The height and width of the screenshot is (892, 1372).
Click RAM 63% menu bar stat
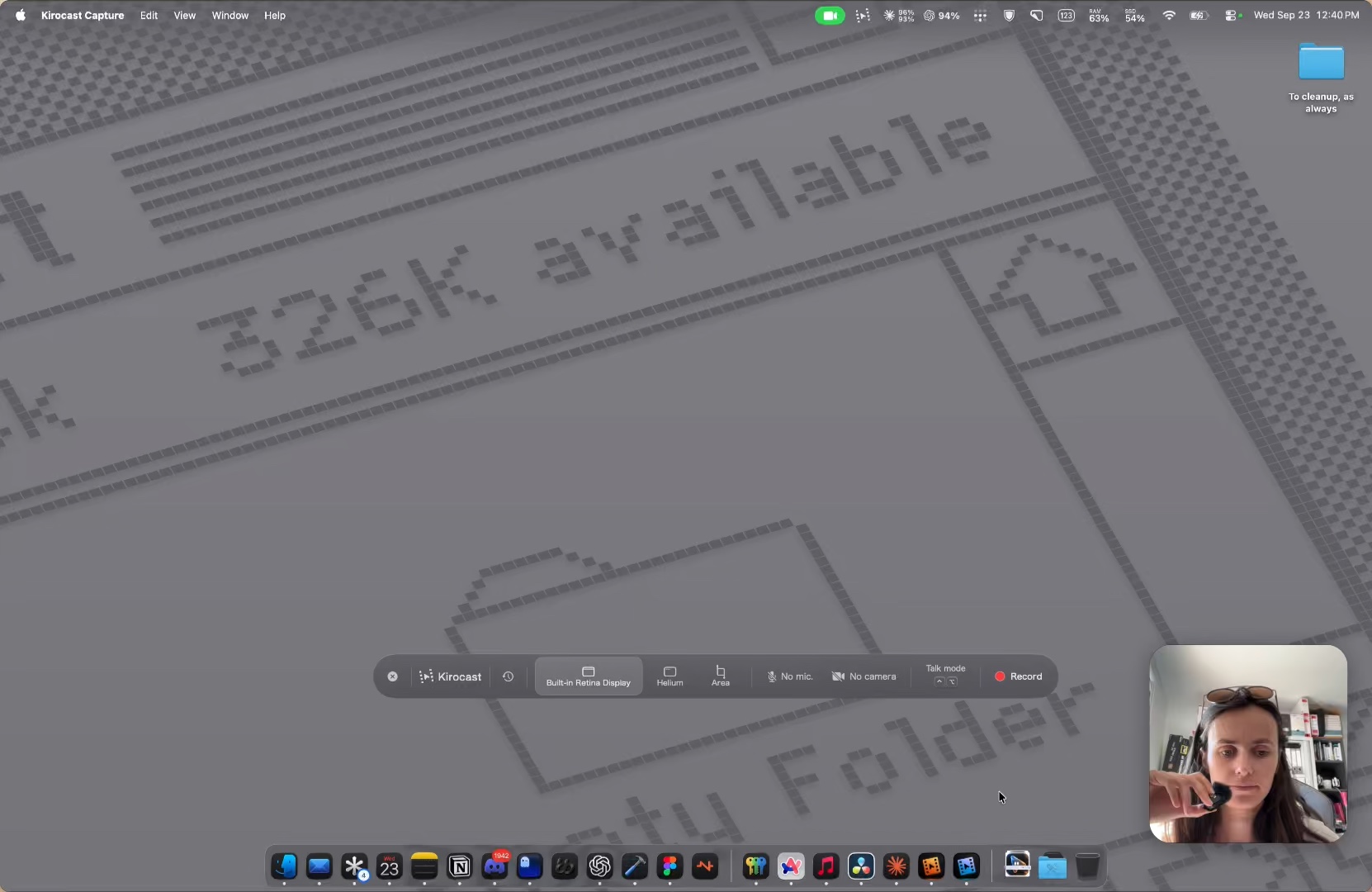[1099, 15]
